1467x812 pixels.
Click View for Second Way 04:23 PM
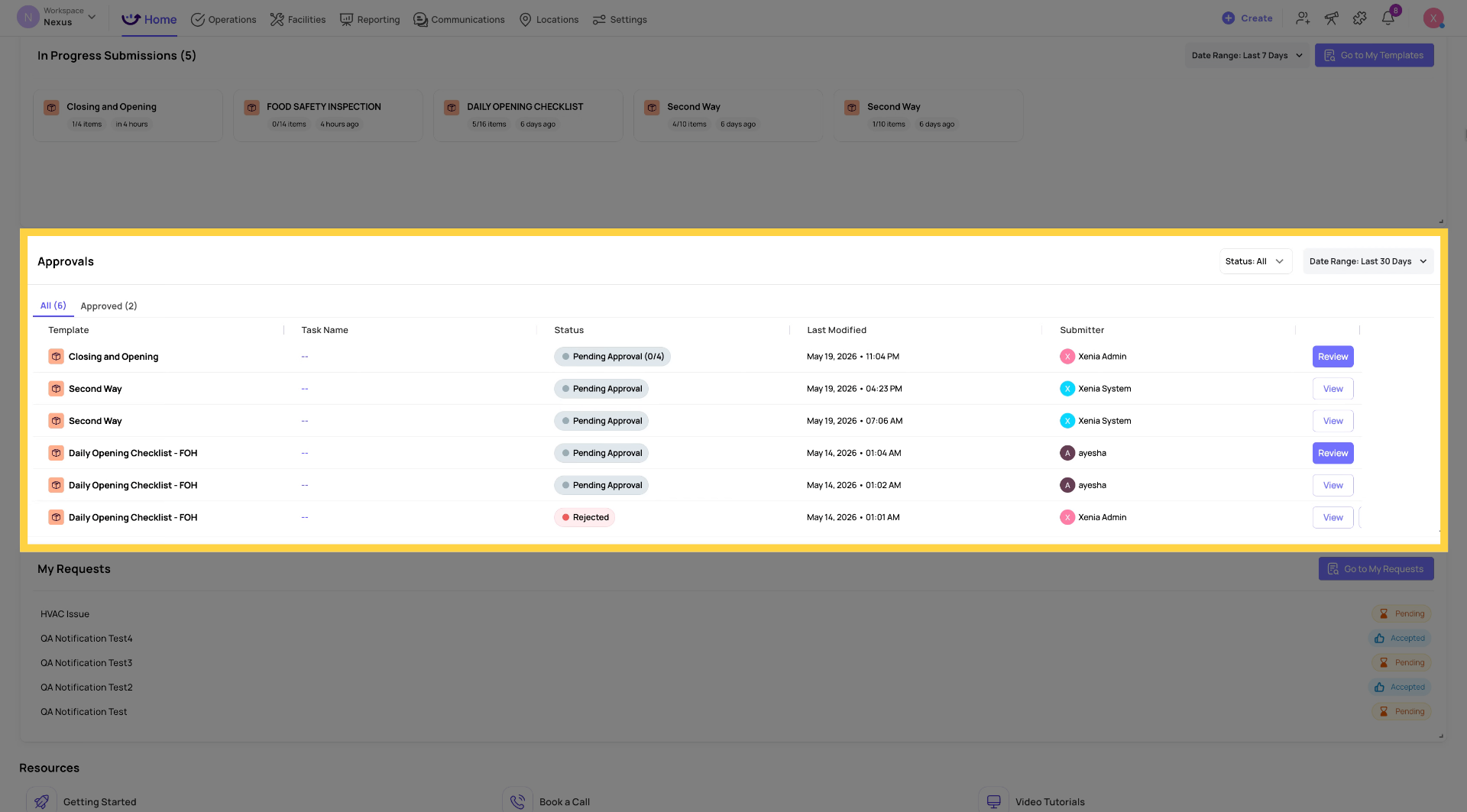point(1333,389)
